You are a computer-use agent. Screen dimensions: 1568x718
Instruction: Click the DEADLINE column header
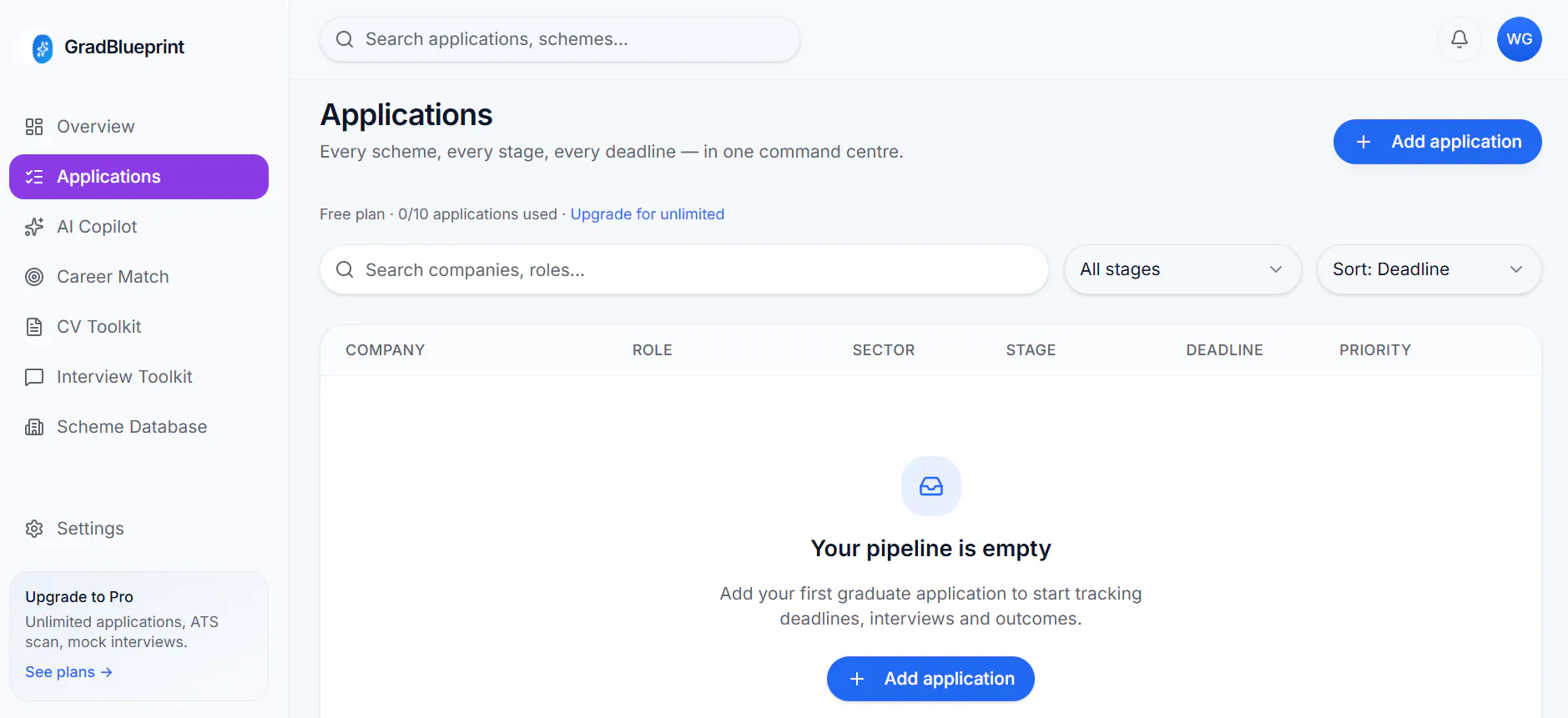(x=1224, y=350)
